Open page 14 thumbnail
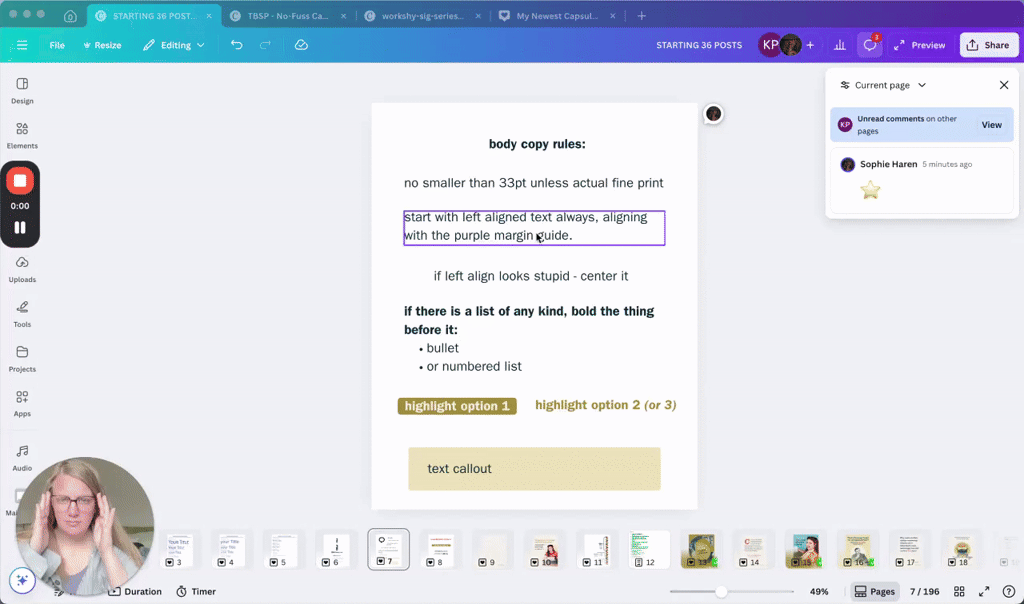1024x604 pixels. 754,550
